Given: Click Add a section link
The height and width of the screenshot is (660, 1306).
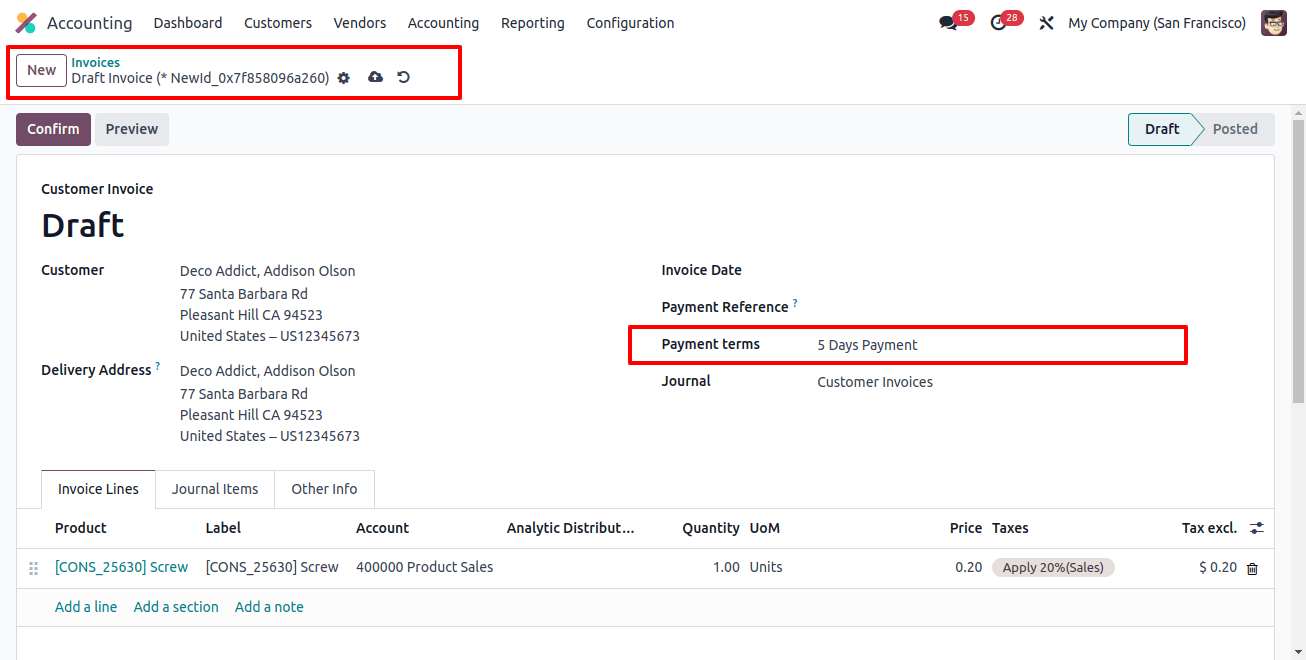Looking at the screenshot, I should [x=176, y=607].
